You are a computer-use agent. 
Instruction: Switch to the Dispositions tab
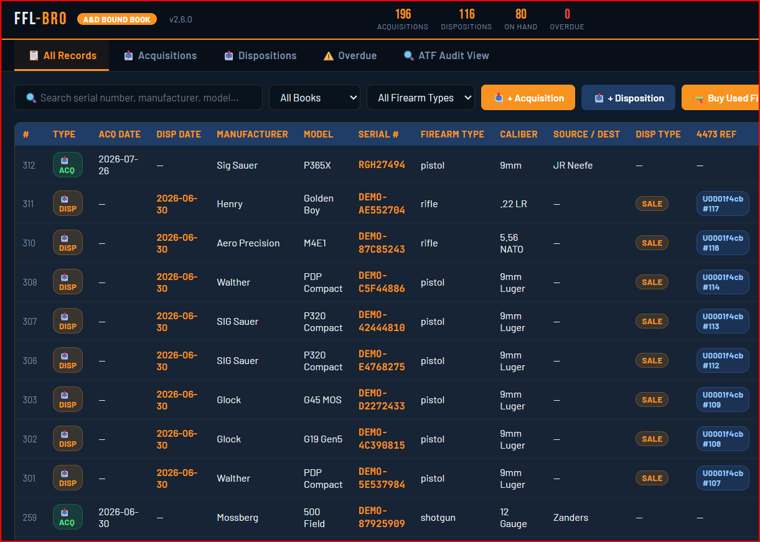[260, 56]
